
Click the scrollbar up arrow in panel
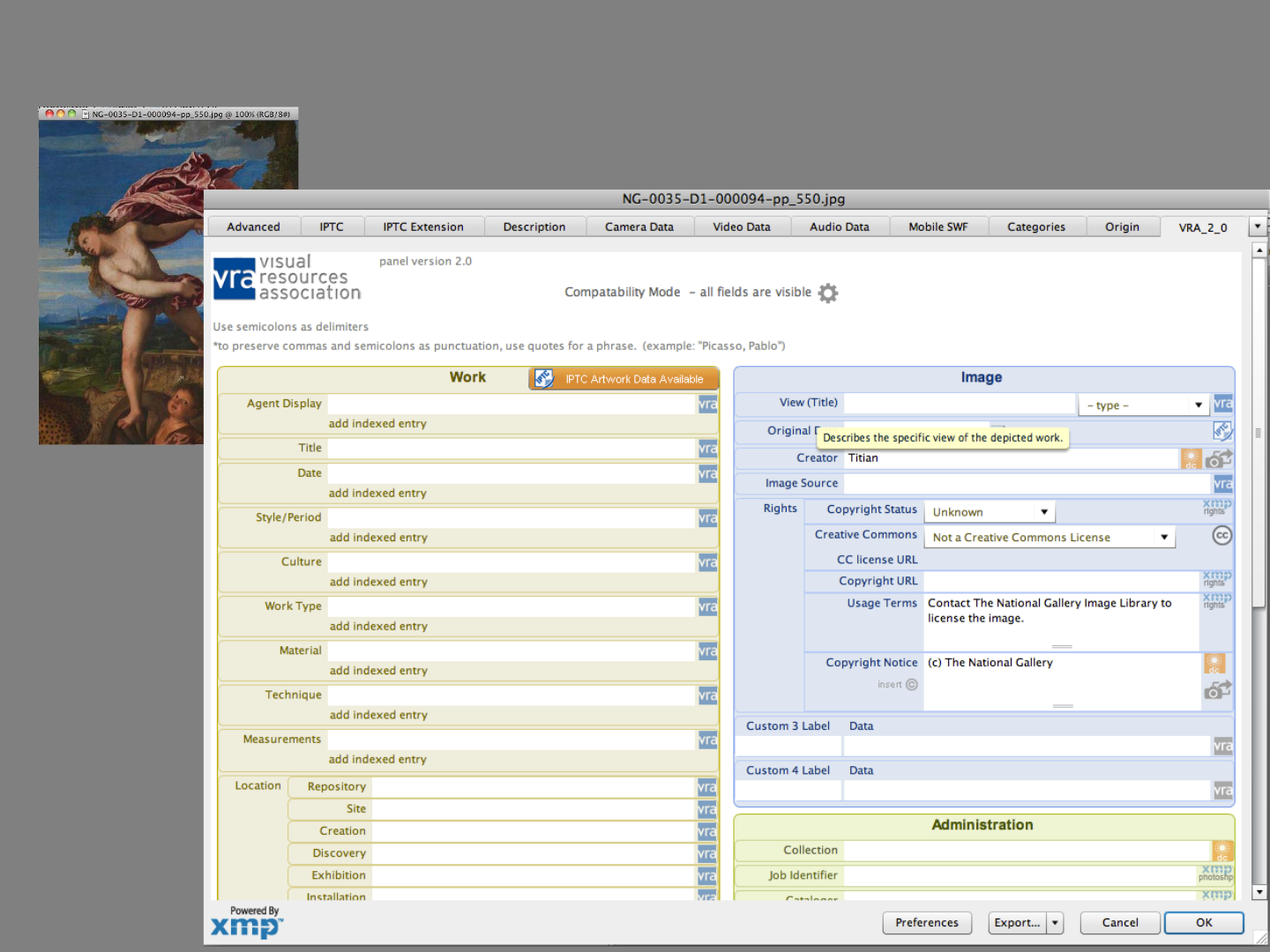1259,250
